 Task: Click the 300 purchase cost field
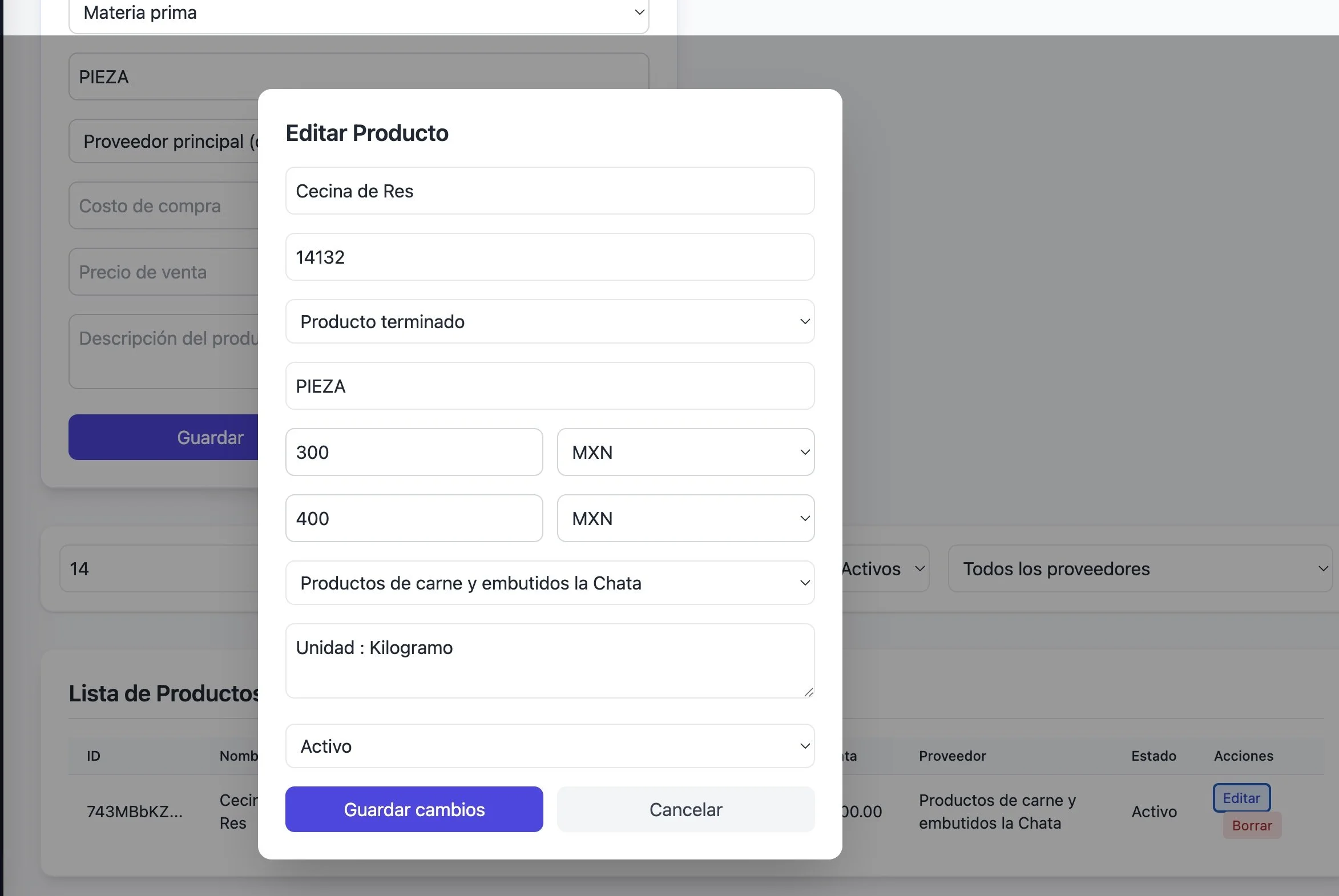point(414,452)
